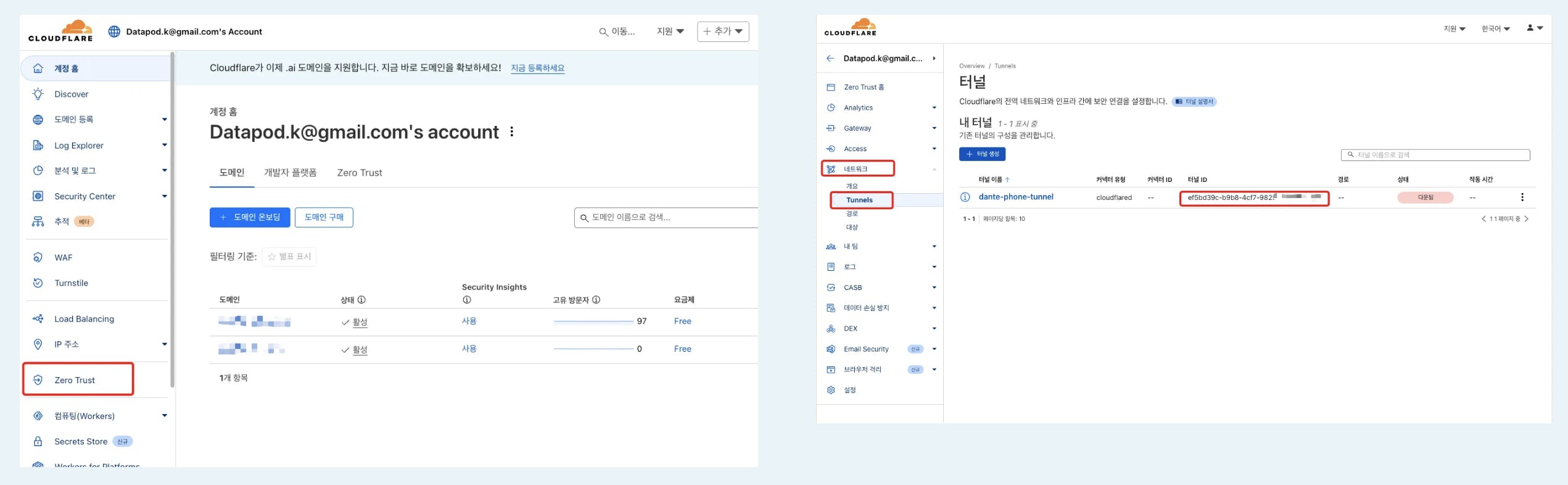Click the Email Security icon

831,349
